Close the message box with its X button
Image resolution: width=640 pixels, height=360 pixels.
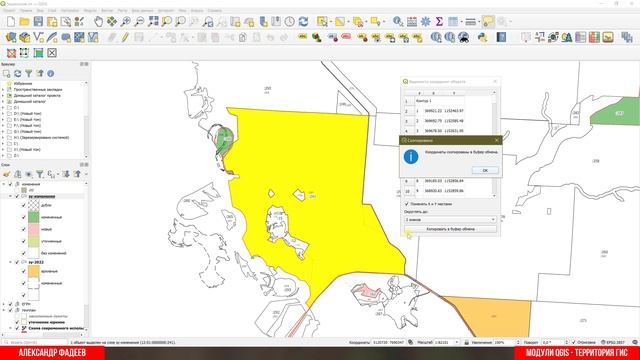coord(497,140)
